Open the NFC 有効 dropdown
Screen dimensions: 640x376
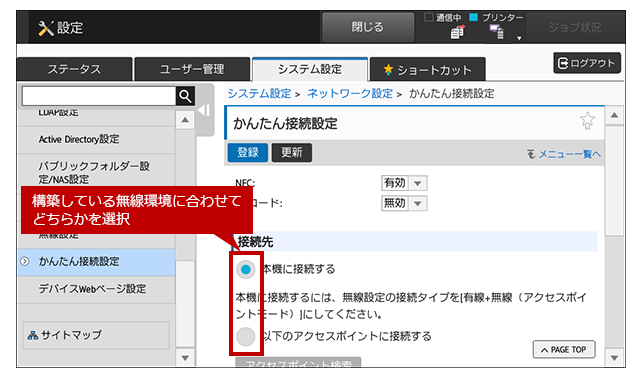(x=404, y=183)
